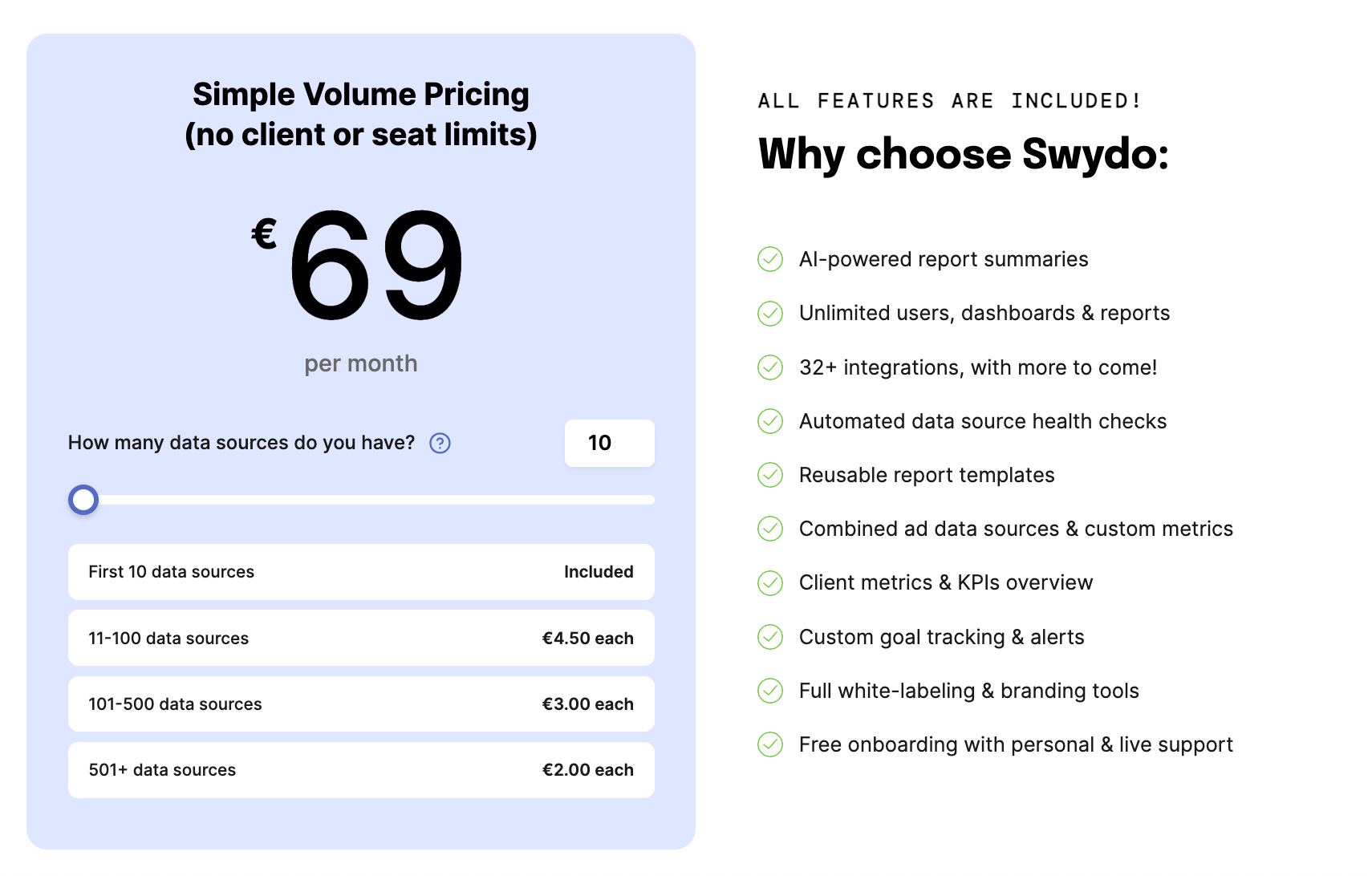Screen dimensions: 1372x876
Task: Click the 'Simple Volume Pricing' heading
Action: point(361,95)
